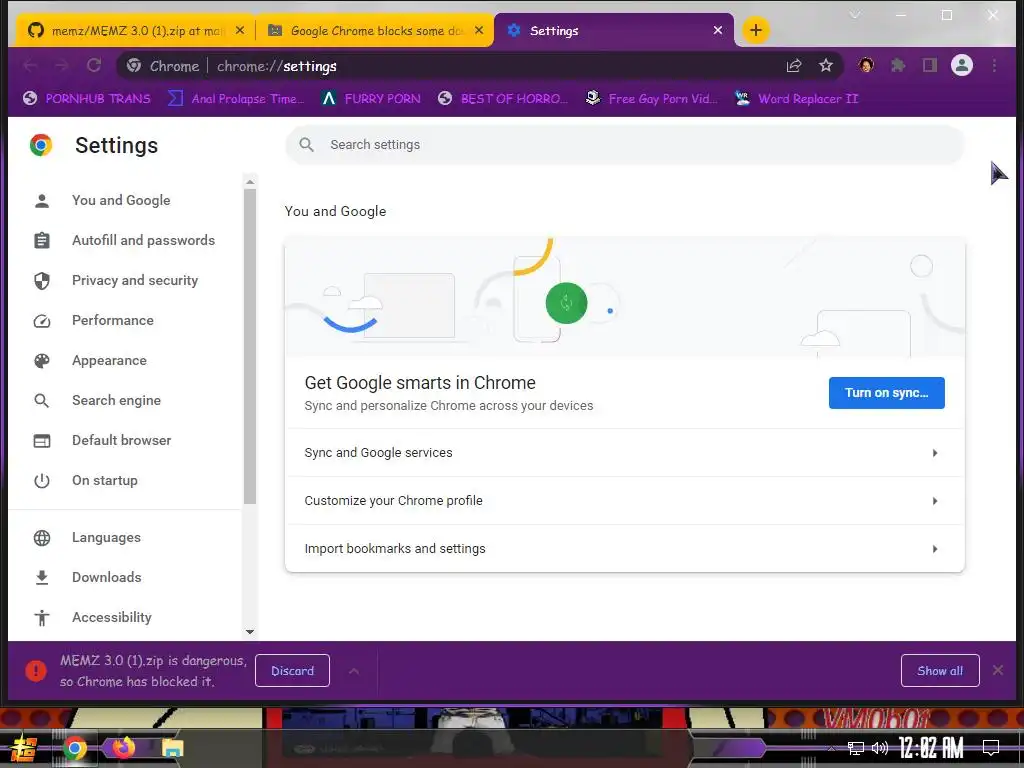Expand Import bookmarks and settings

pyautogui.click(x=624, y=549)
